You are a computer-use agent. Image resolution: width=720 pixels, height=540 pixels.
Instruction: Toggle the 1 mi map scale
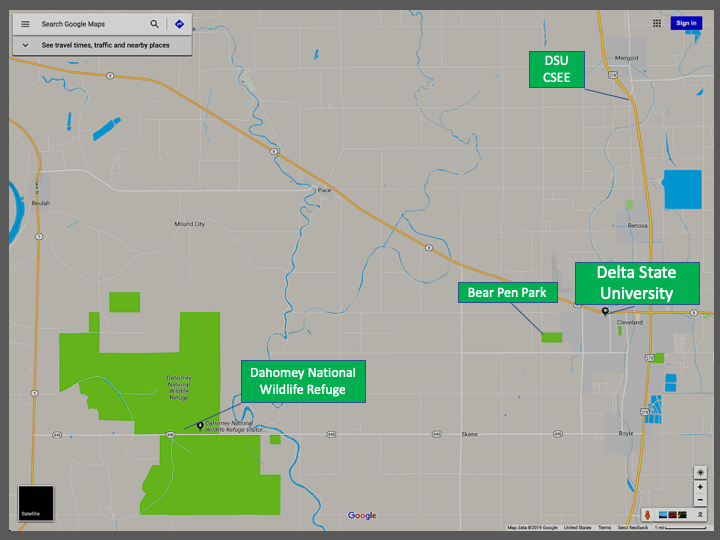681,528
